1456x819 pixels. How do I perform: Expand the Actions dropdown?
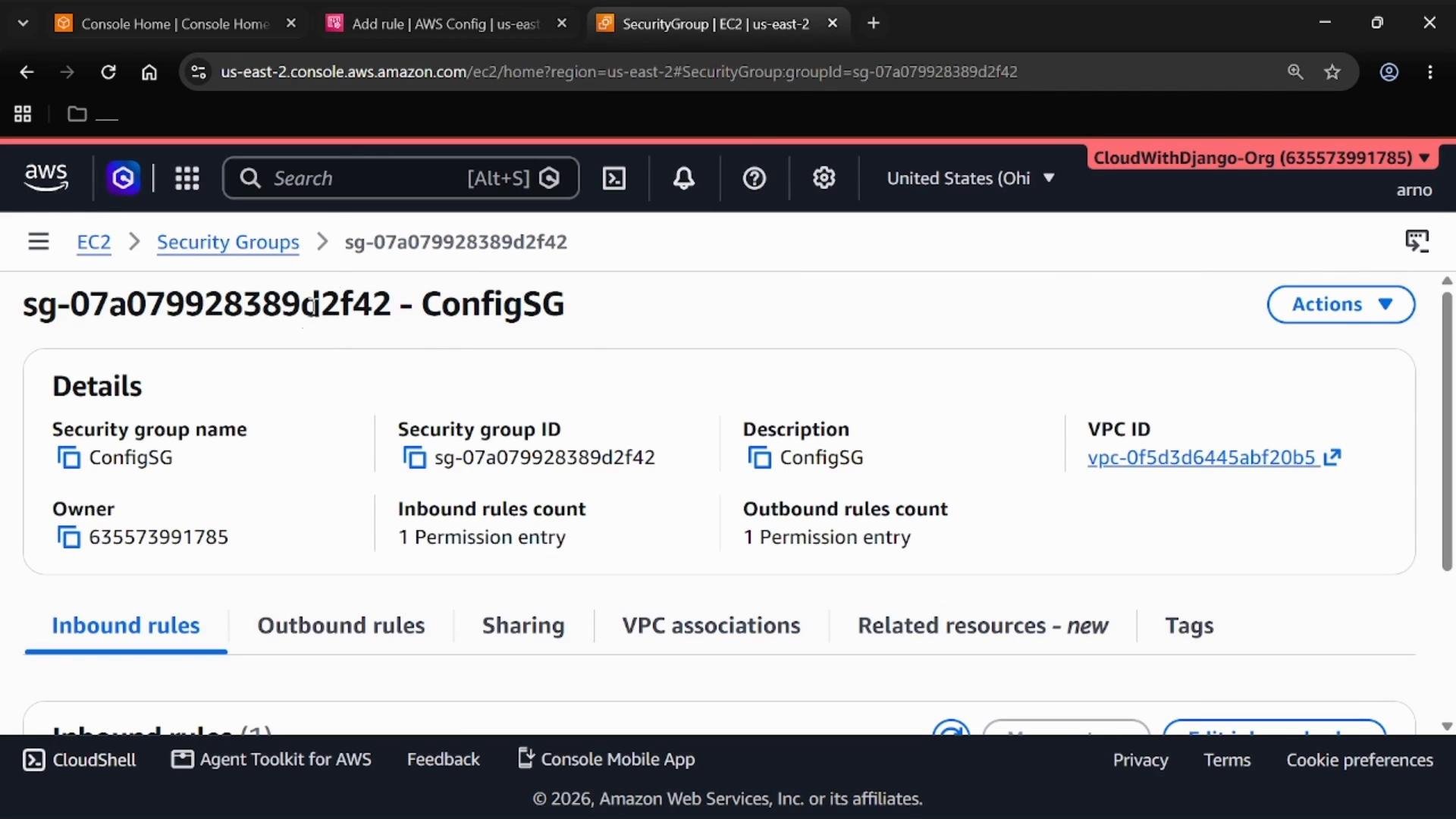tap(1341, 304)
